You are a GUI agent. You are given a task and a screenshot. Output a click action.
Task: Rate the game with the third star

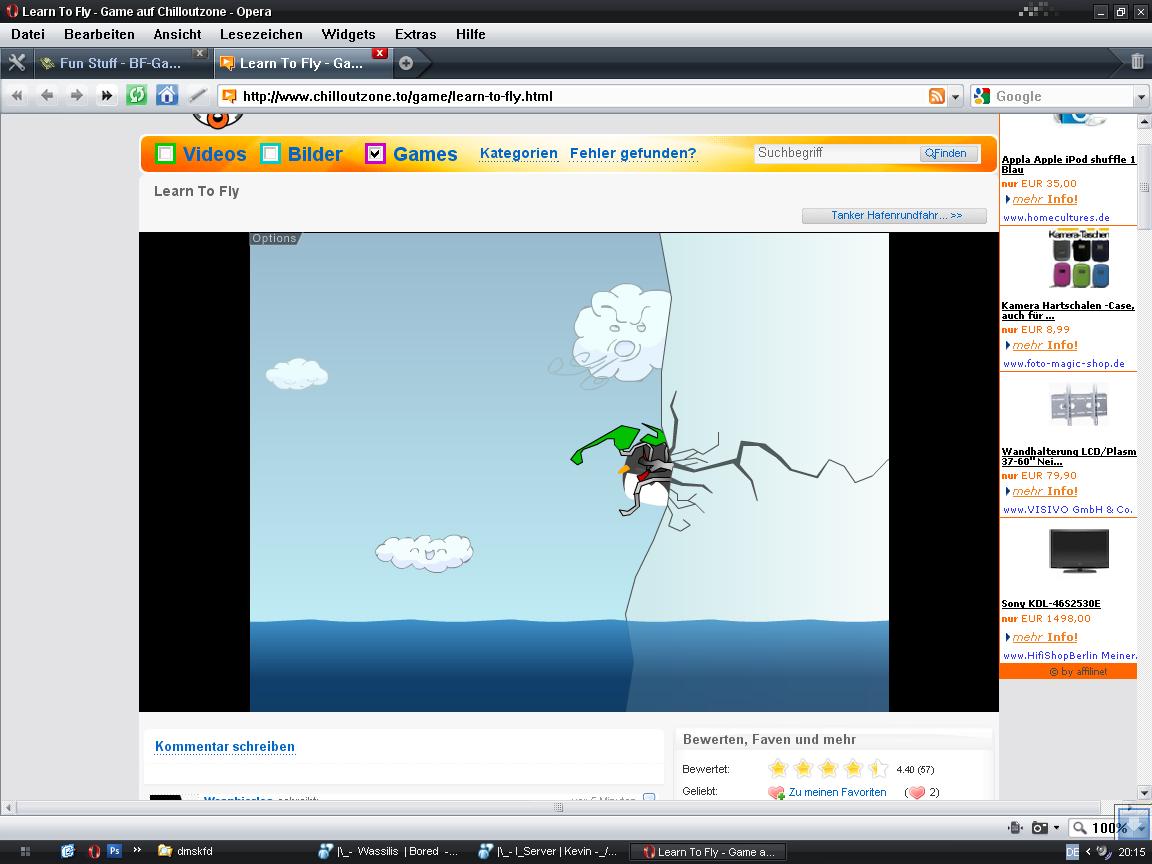(x=828, y=769)
